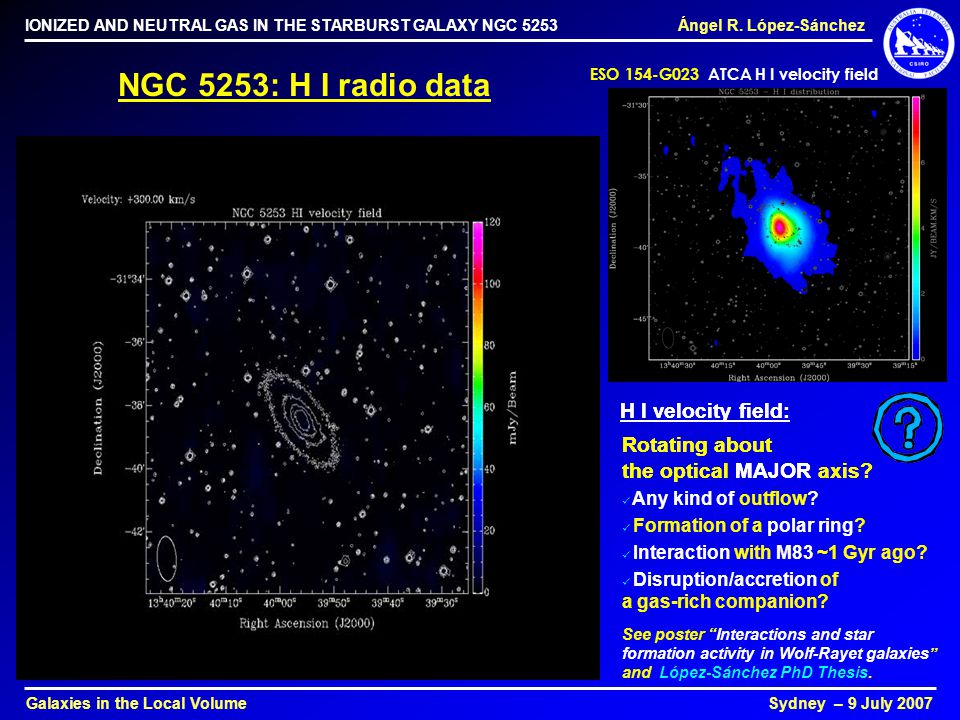
Task: Click the '39m30s' tick label of large plot
Action: pos(441,604)
